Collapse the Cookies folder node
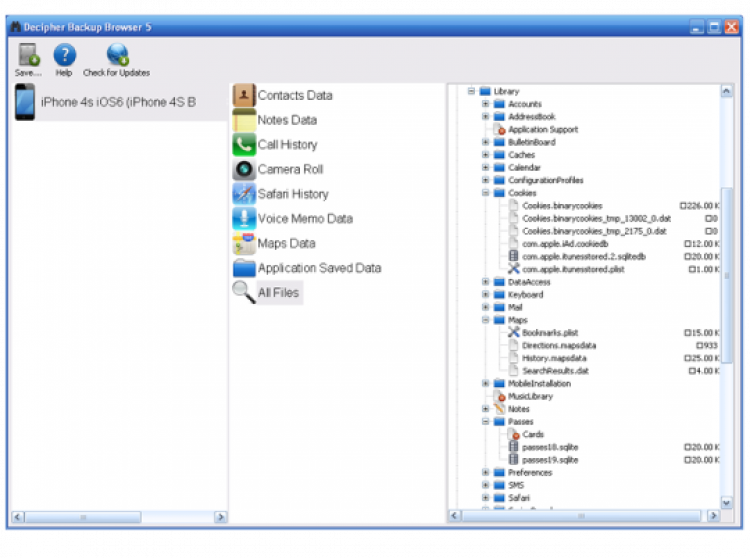This screenshot has width=750, height=558. point(485,193)
